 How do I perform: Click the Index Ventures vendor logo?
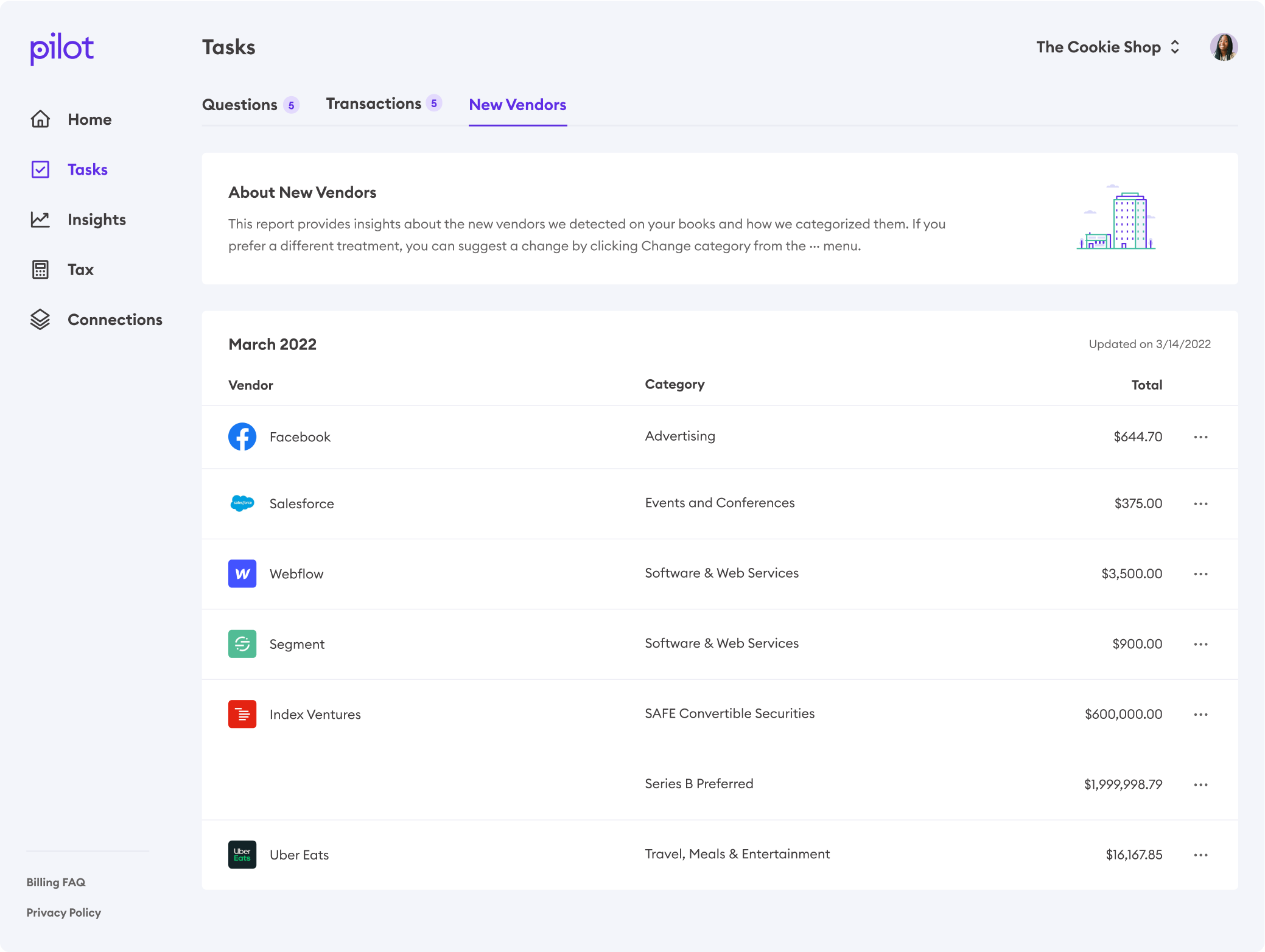point(242,714)
